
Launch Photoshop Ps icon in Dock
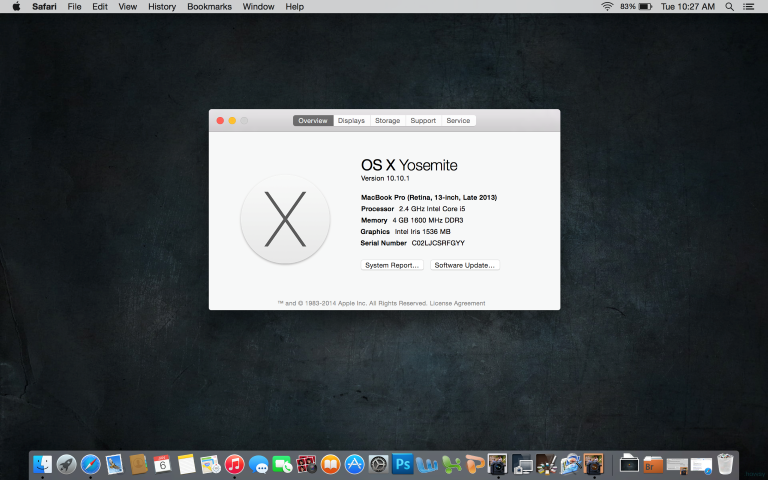tap(403, 464)
